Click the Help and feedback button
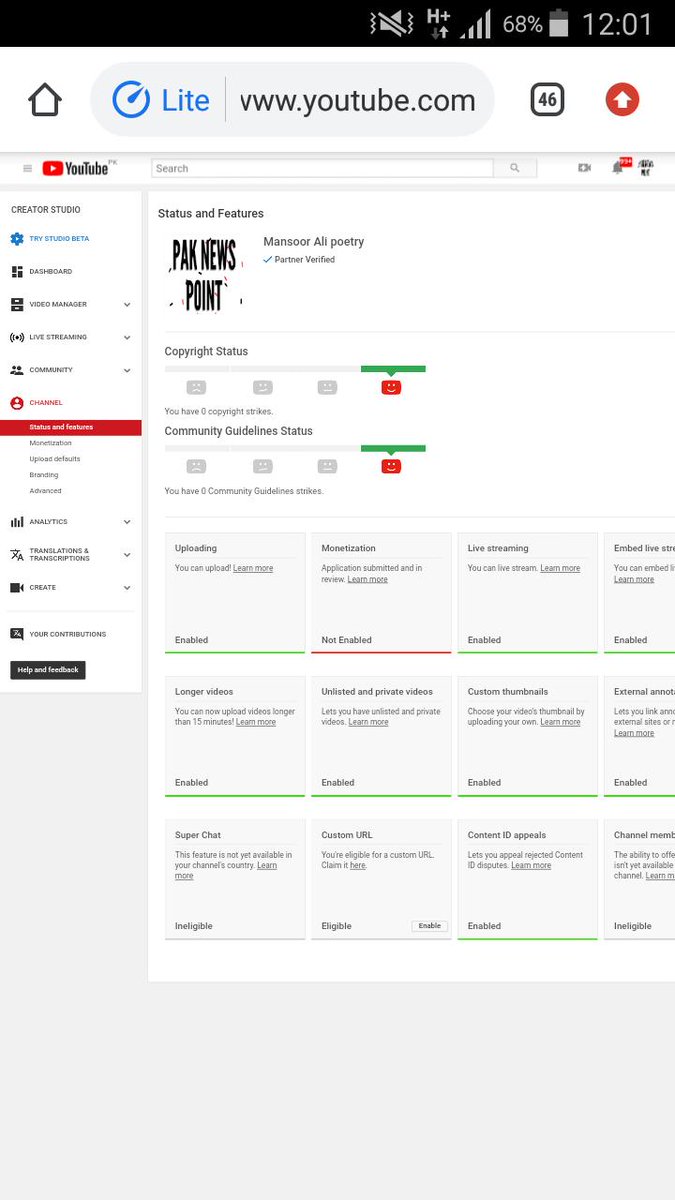Image resolution: width=675 pixels, height=1200 pixels. coord(48,670)
